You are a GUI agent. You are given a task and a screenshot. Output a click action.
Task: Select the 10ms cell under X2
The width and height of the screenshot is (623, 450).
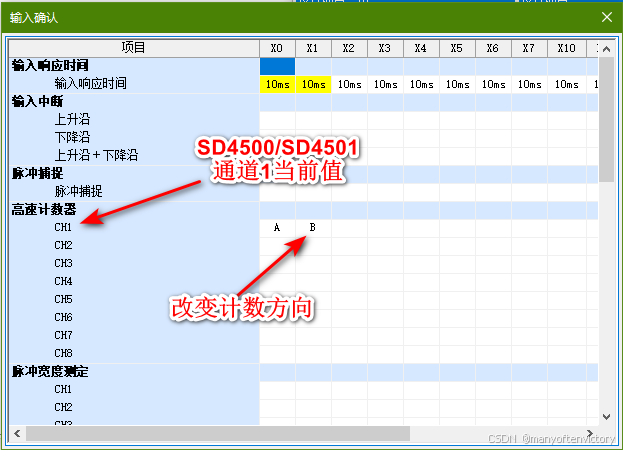pos(349,84)
